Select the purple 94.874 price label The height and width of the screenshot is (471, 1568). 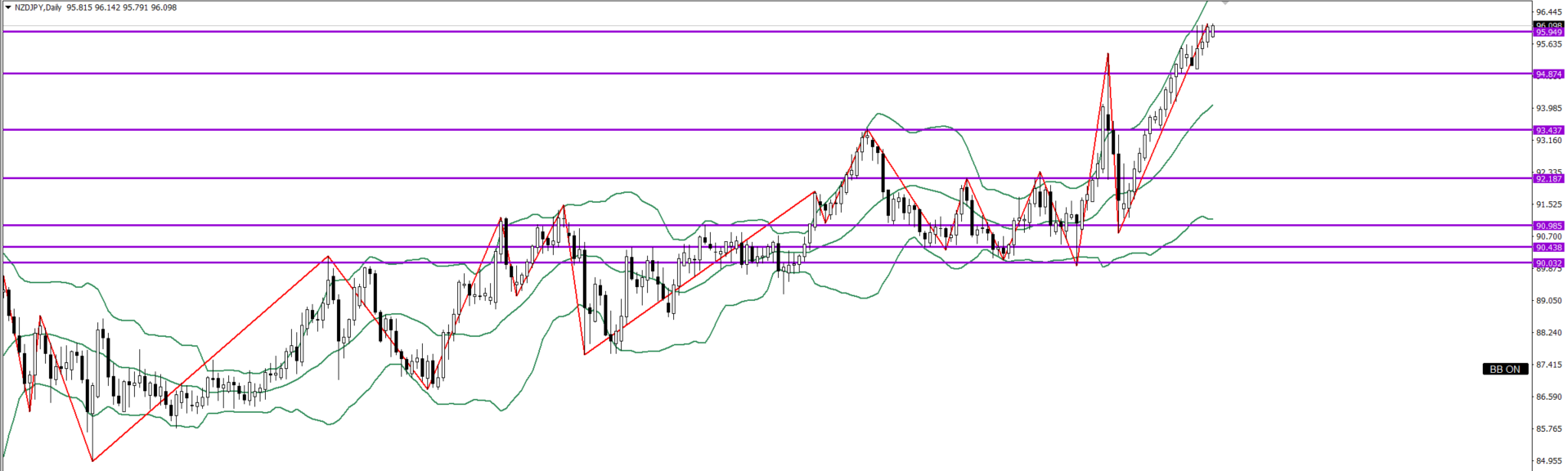click(x=1548, y=74)
